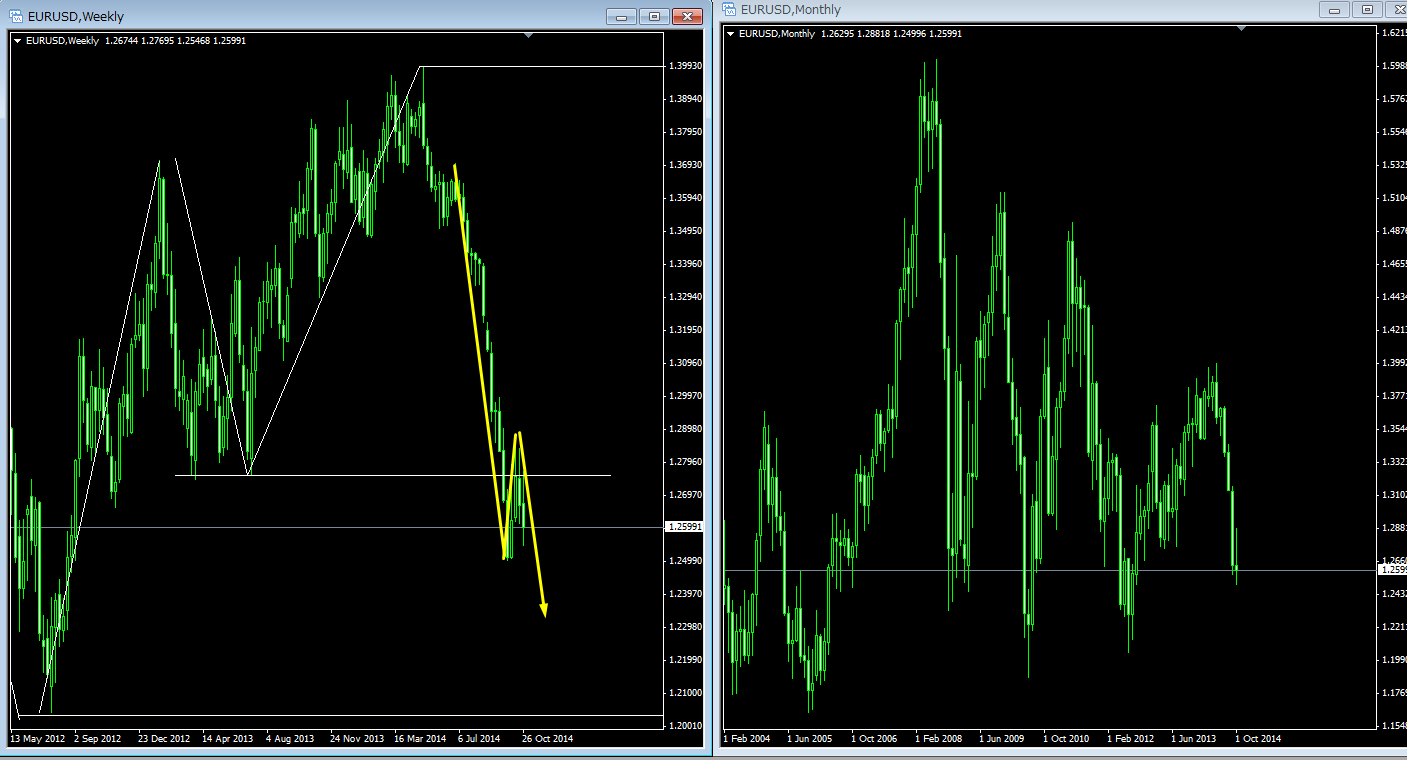Click the Monthly chart shift marker triangle
1407x760 pixels.
click(1241, 29)
